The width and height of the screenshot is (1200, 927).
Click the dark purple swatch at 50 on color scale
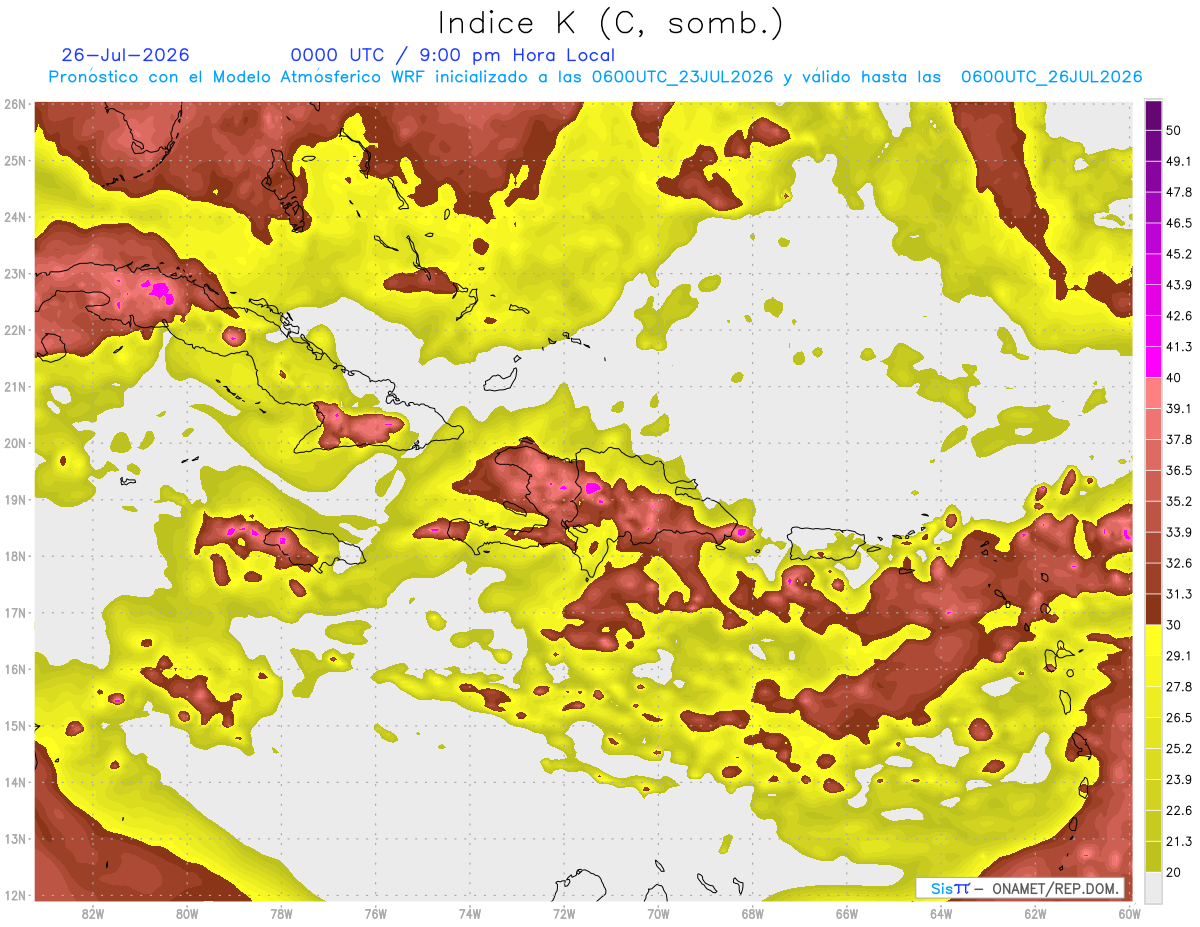point(1153,115)
